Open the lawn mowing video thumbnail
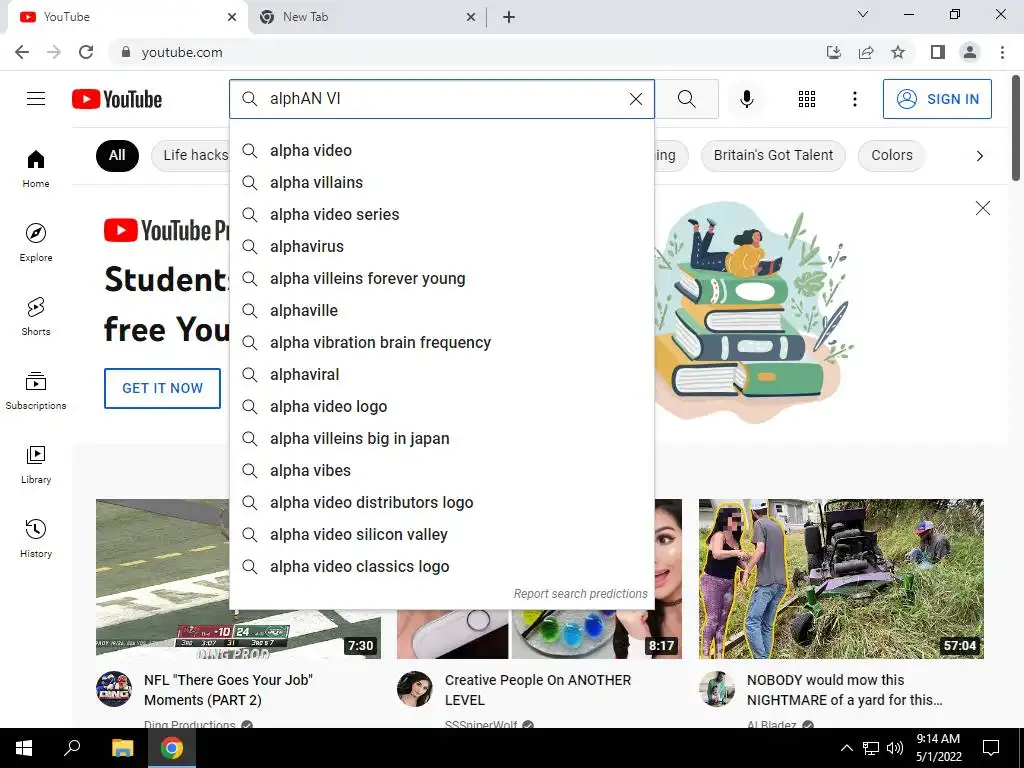 click(x=841, y=579)
